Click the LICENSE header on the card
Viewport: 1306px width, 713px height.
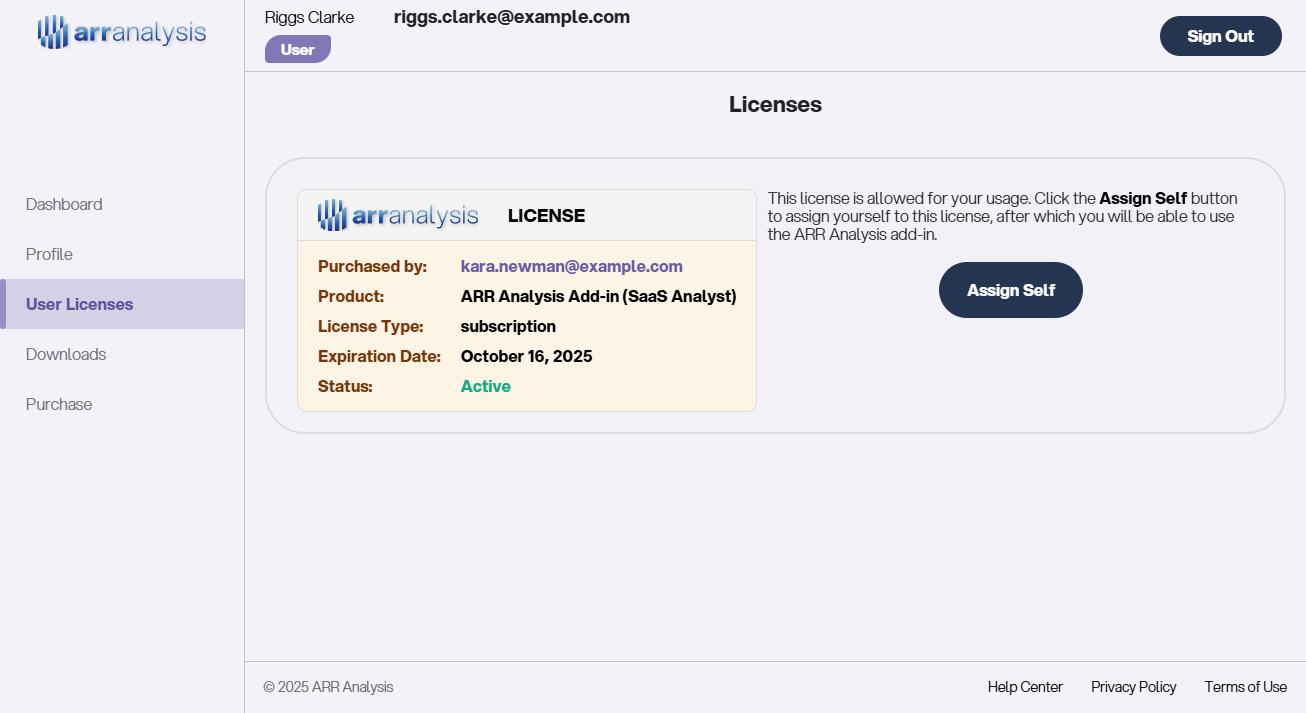(546, 215)
